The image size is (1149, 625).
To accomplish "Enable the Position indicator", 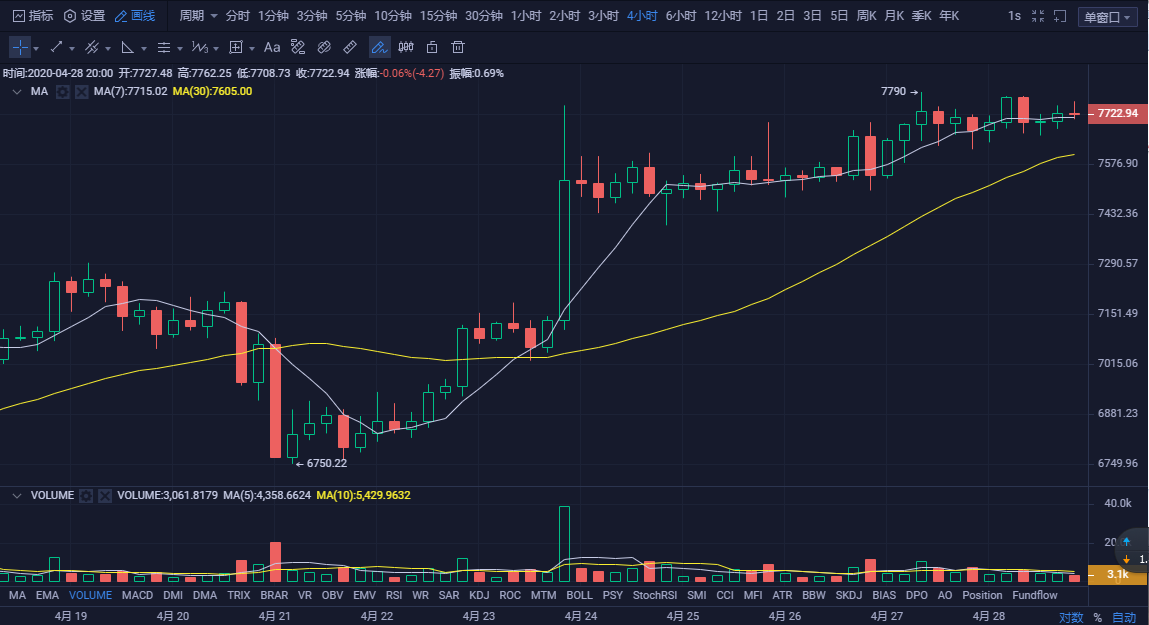I will click(x=982, y=595).
